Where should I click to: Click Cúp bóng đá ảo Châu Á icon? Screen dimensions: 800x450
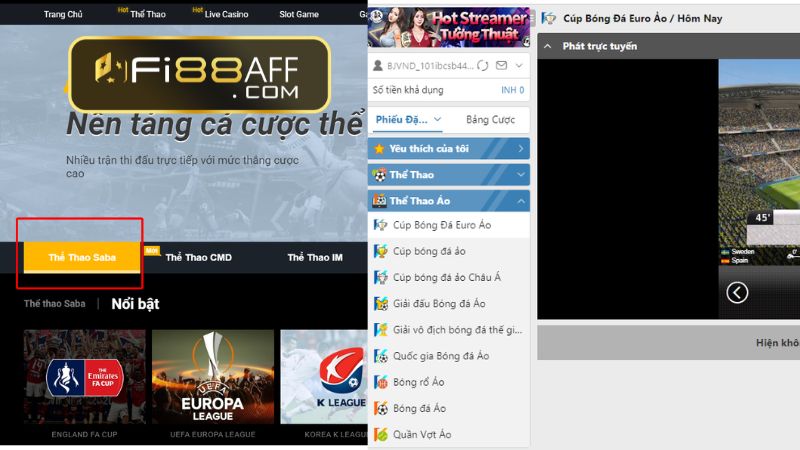pos(381,277)
